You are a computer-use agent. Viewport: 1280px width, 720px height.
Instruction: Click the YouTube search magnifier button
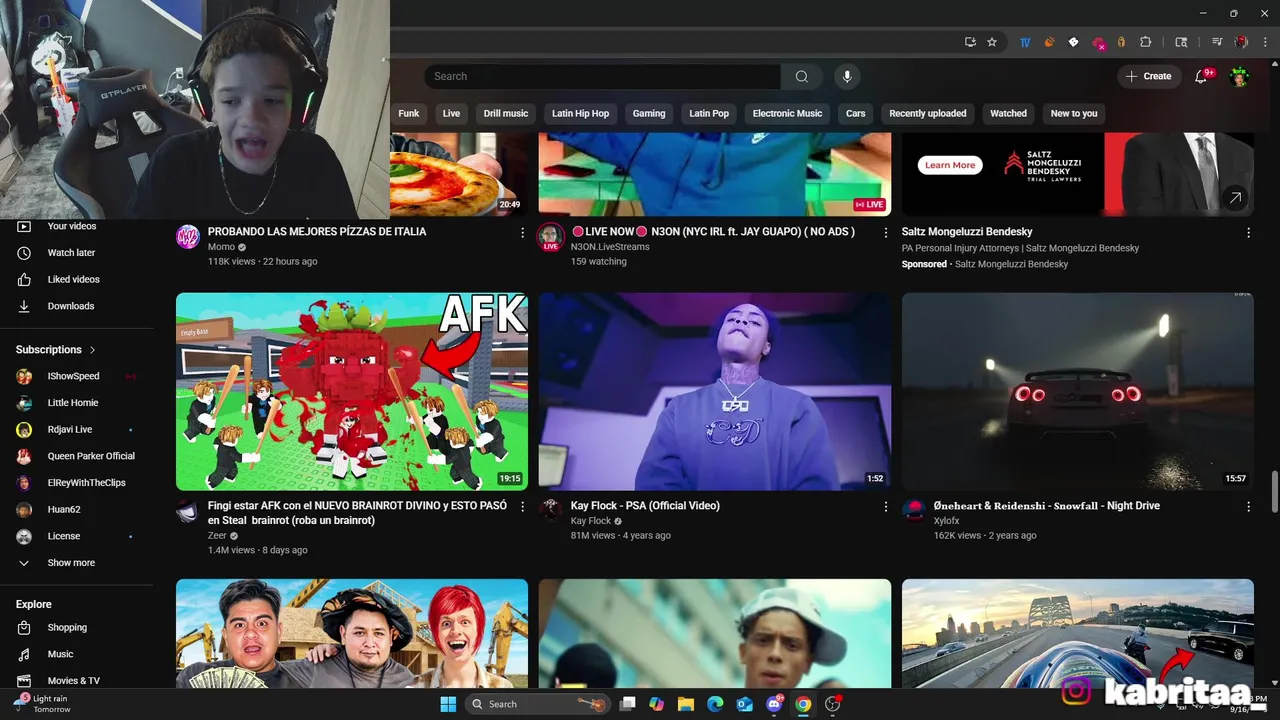coord(802,77)
